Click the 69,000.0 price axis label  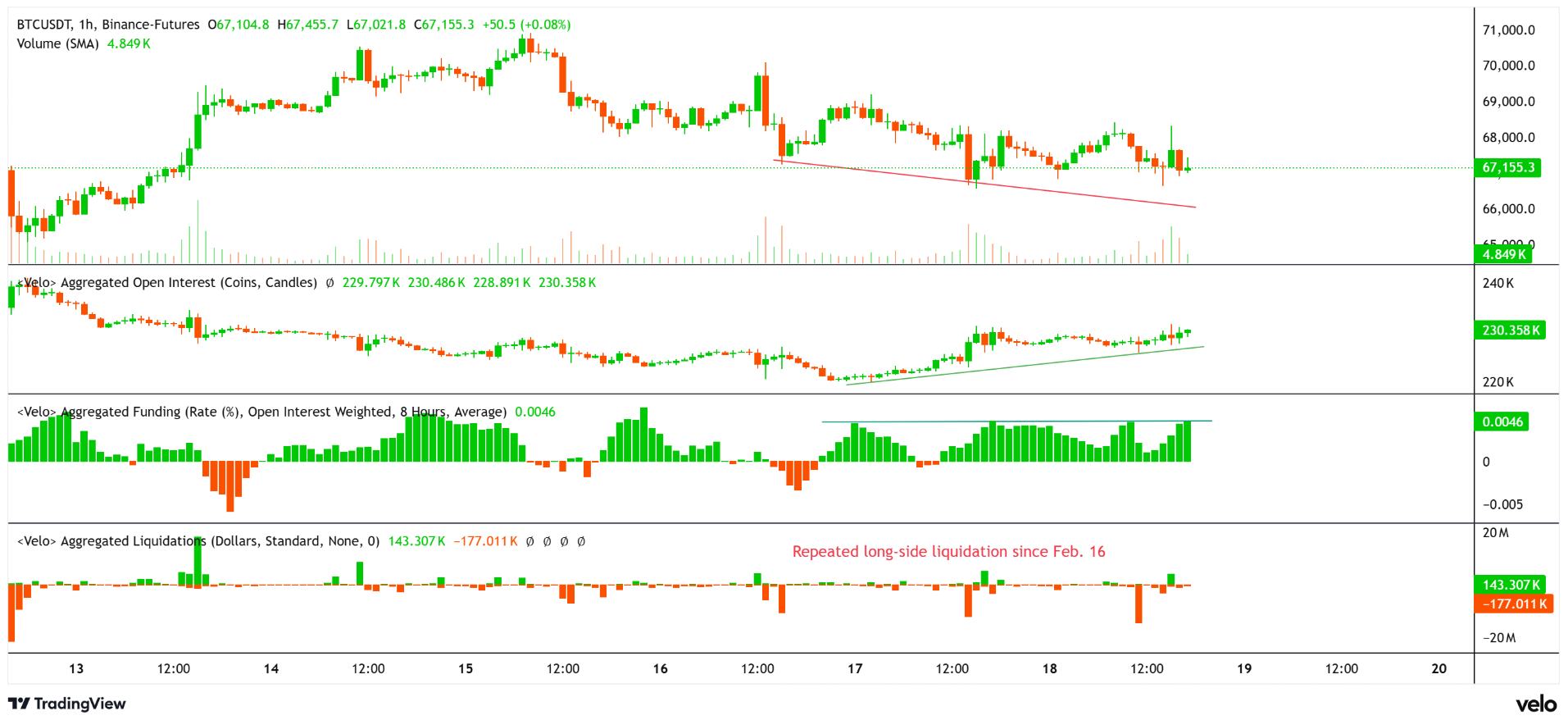(x=1509, y=102)
